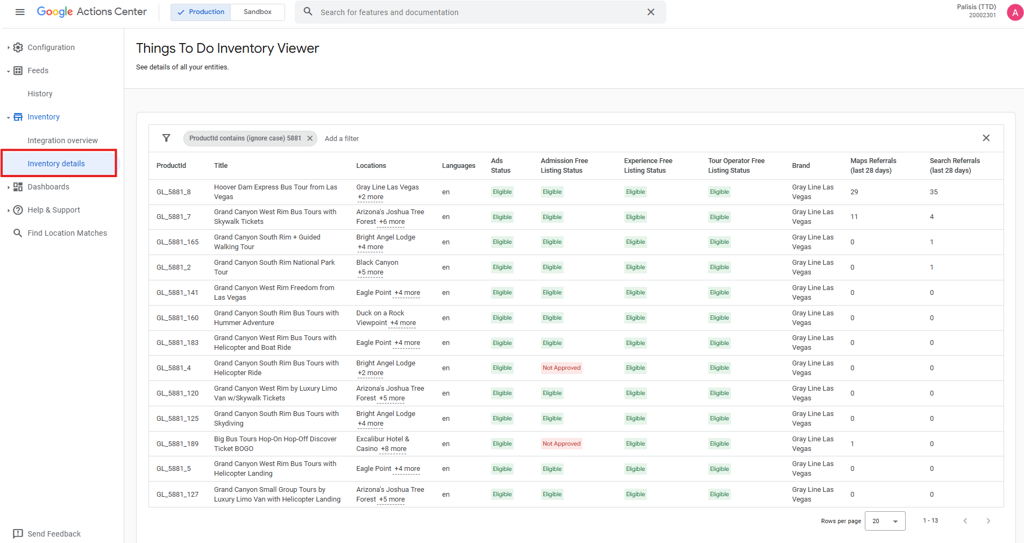This screenshot has width=1024, height=543.
Task: Click Not Approved status for GL_5881_189
Action: (561, 444)
